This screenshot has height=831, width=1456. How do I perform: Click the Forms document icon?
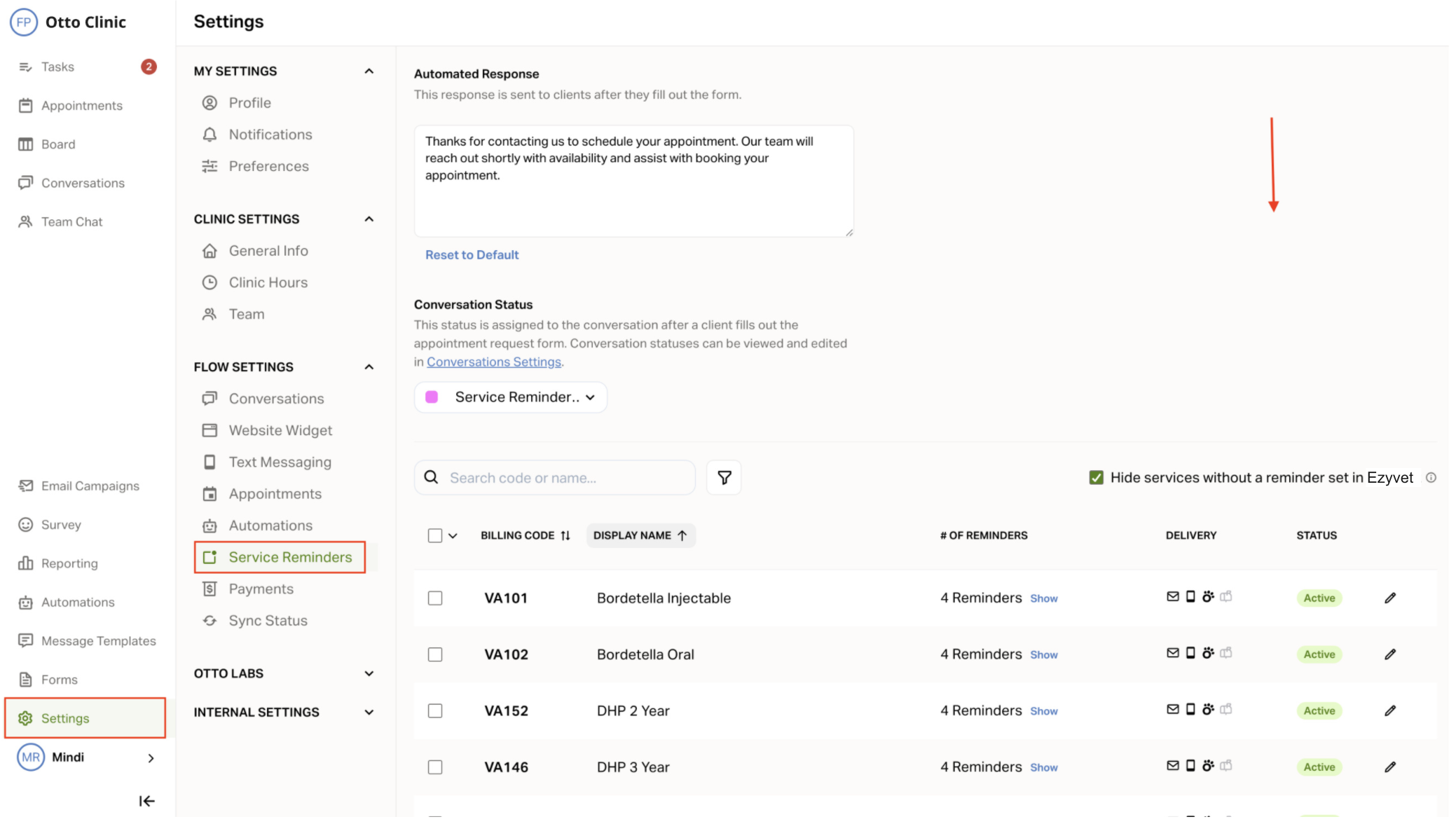point(25,679)
